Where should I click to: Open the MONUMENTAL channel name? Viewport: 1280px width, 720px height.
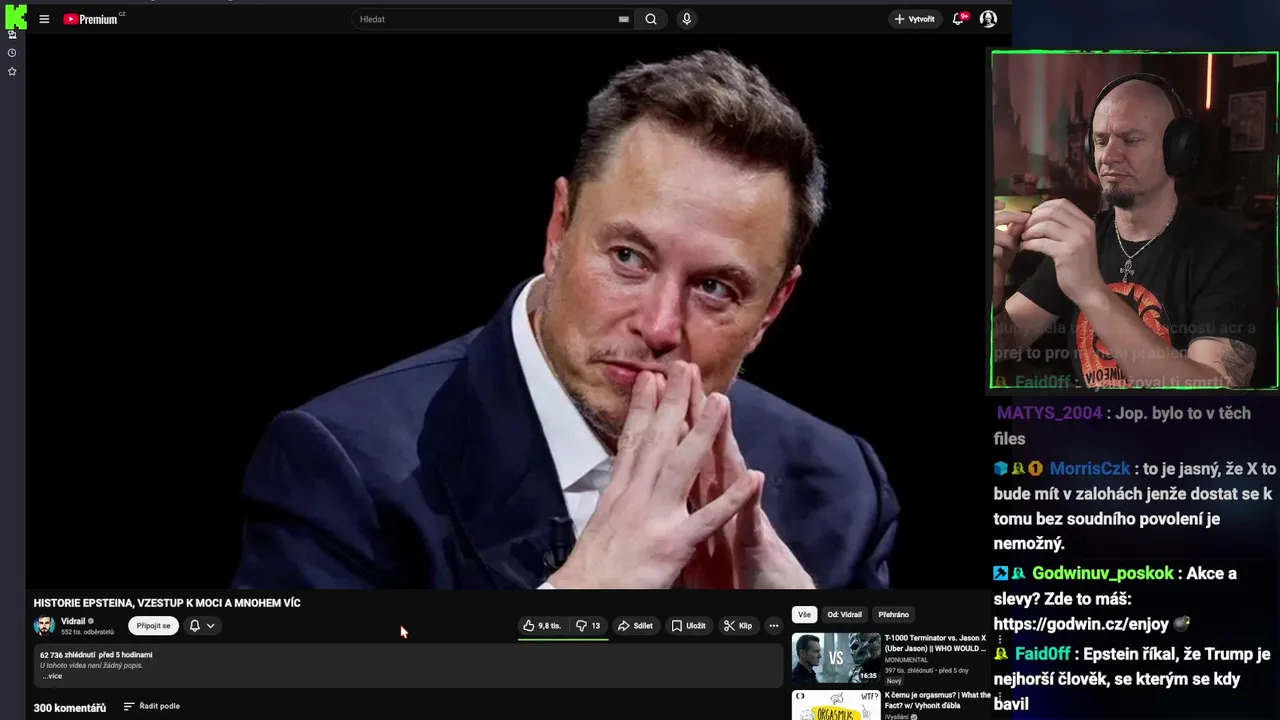906,660
